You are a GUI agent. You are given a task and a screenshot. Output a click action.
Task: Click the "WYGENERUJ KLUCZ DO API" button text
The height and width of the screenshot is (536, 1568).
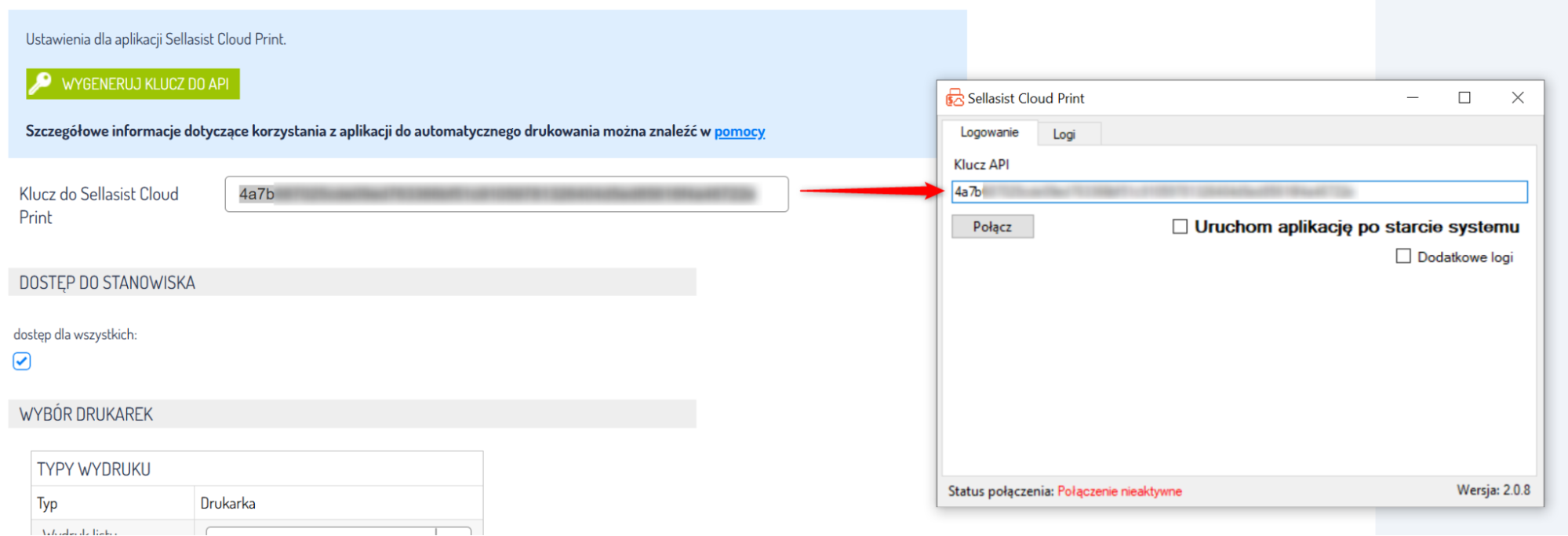coord(145,84)
